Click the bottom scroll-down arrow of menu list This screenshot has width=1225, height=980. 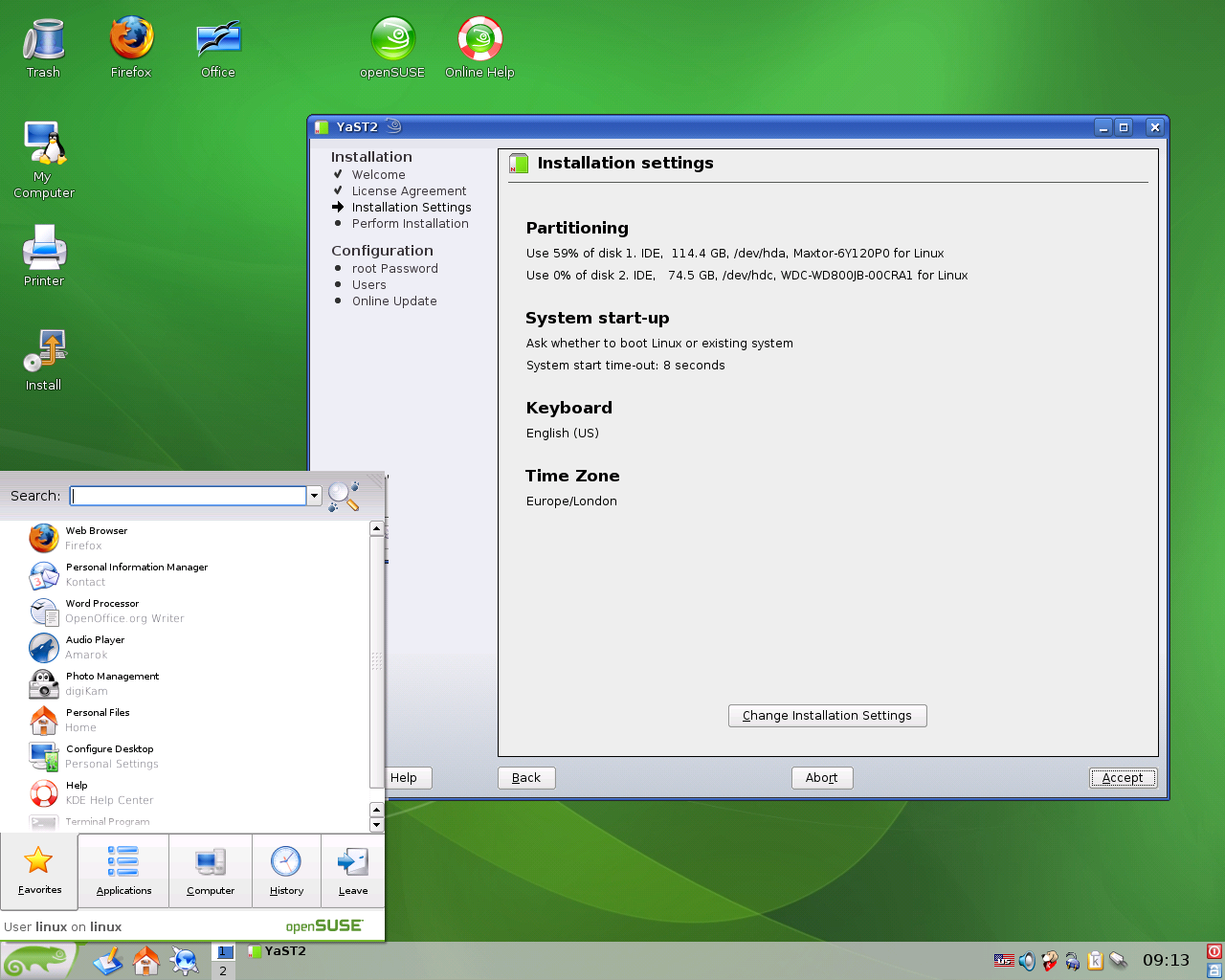tap(376, 825)
